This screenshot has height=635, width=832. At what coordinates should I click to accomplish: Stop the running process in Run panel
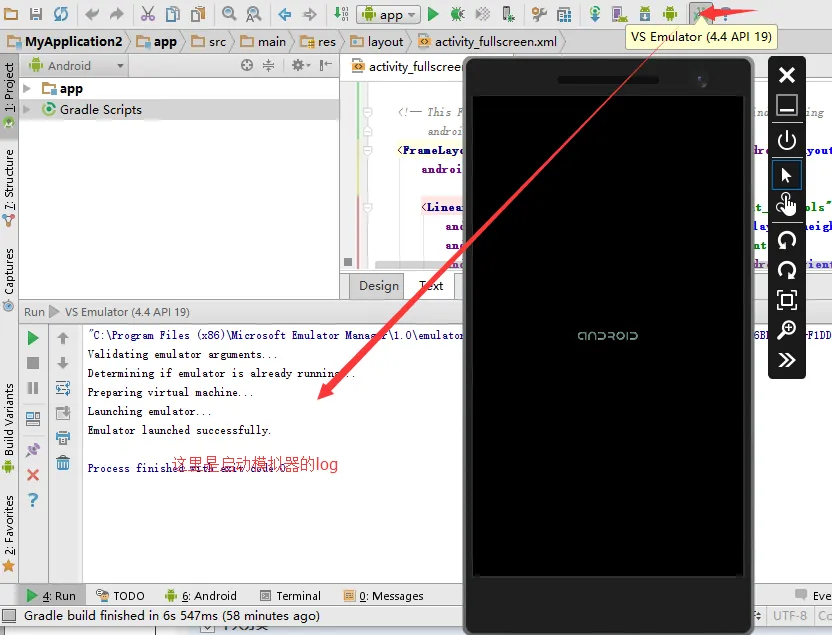[x=33, y=363]
